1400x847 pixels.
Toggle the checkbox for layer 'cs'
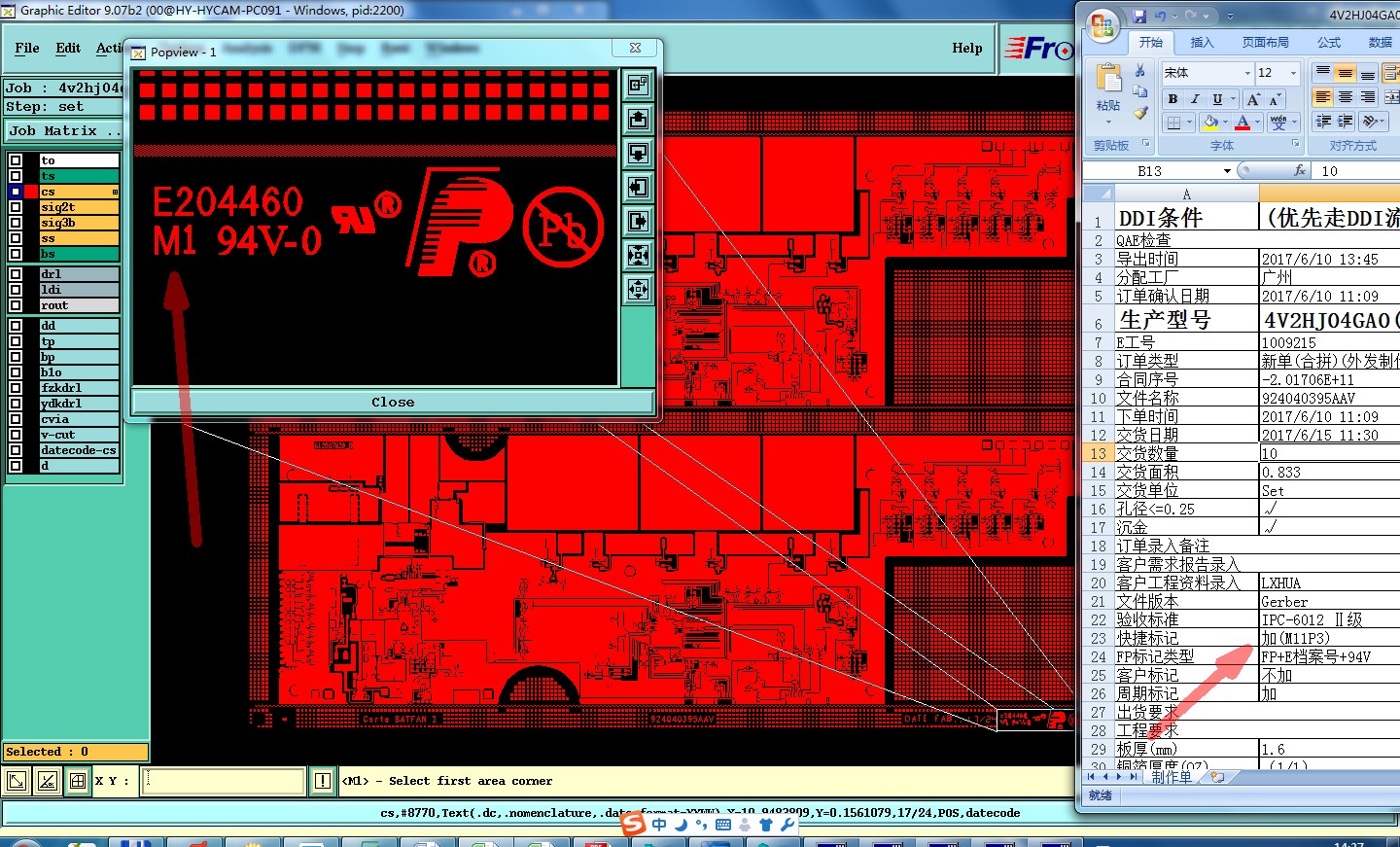tap(16, 192)
